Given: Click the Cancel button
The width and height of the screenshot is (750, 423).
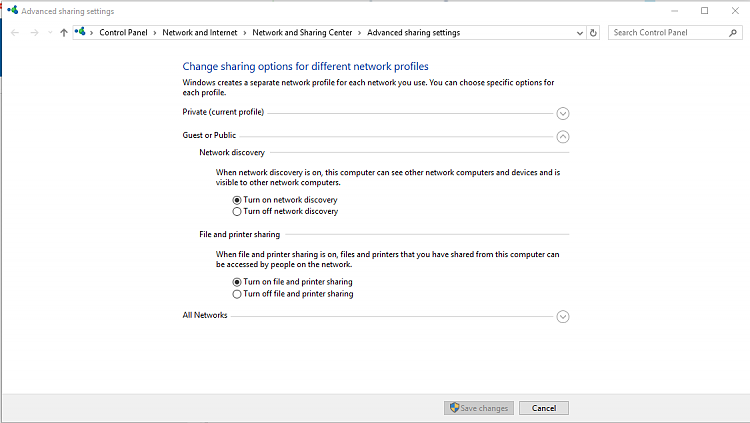Looking at the screenshot, I should [544, 408].
